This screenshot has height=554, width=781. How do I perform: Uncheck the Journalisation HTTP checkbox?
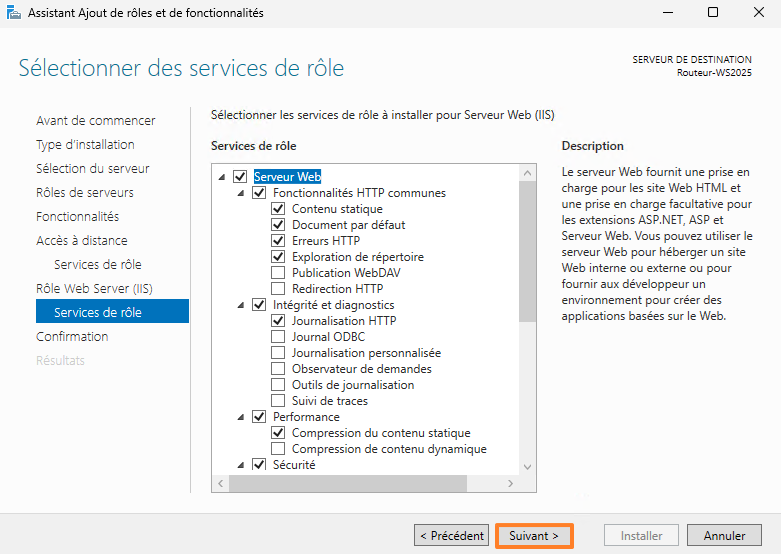point(278,320)
